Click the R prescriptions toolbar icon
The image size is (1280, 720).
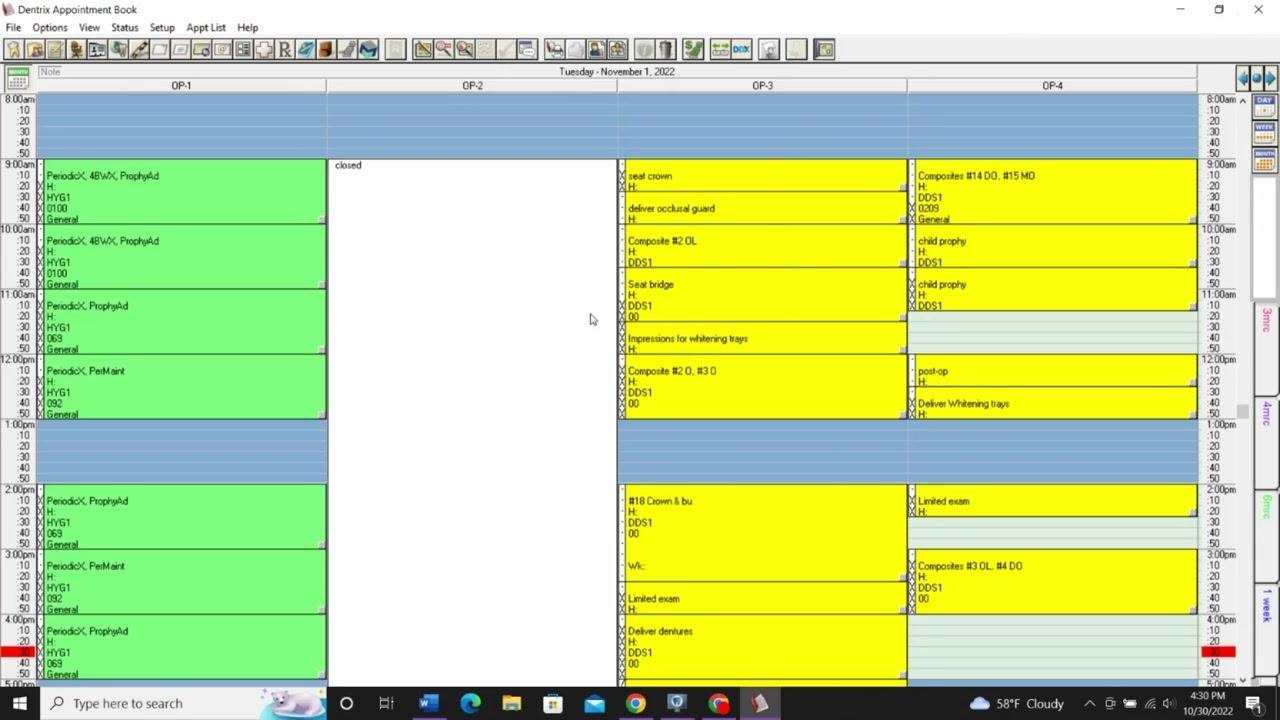click(x=285, y=49)
